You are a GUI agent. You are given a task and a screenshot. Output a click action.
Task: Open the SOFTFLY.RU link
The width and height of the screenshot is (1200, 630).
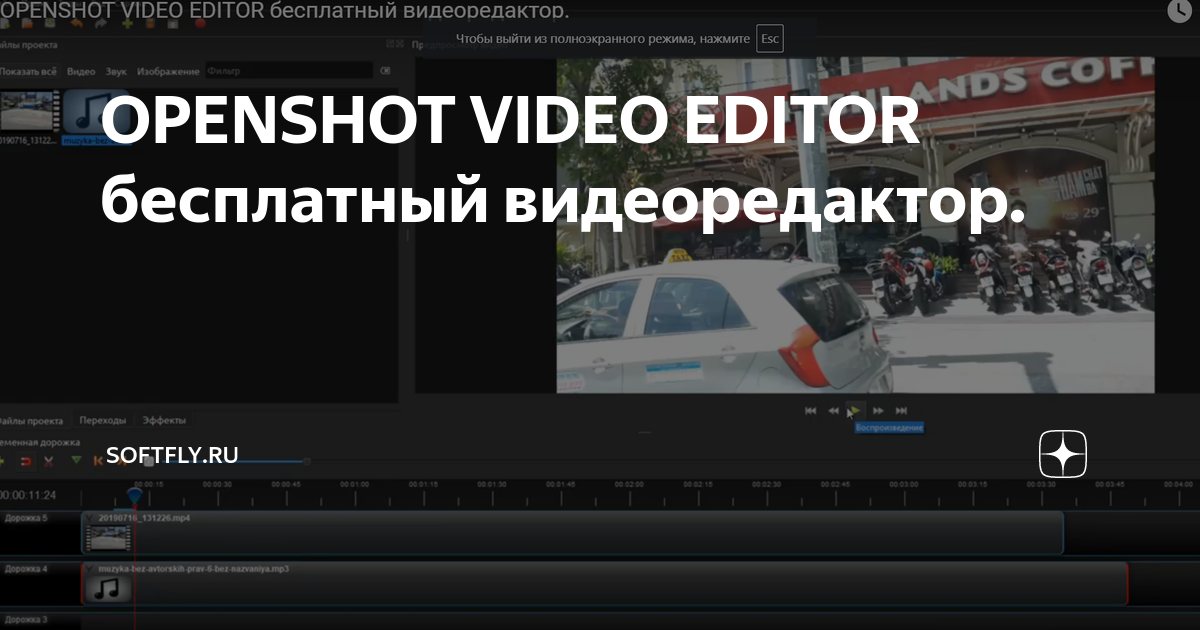[x=172, y=454]
